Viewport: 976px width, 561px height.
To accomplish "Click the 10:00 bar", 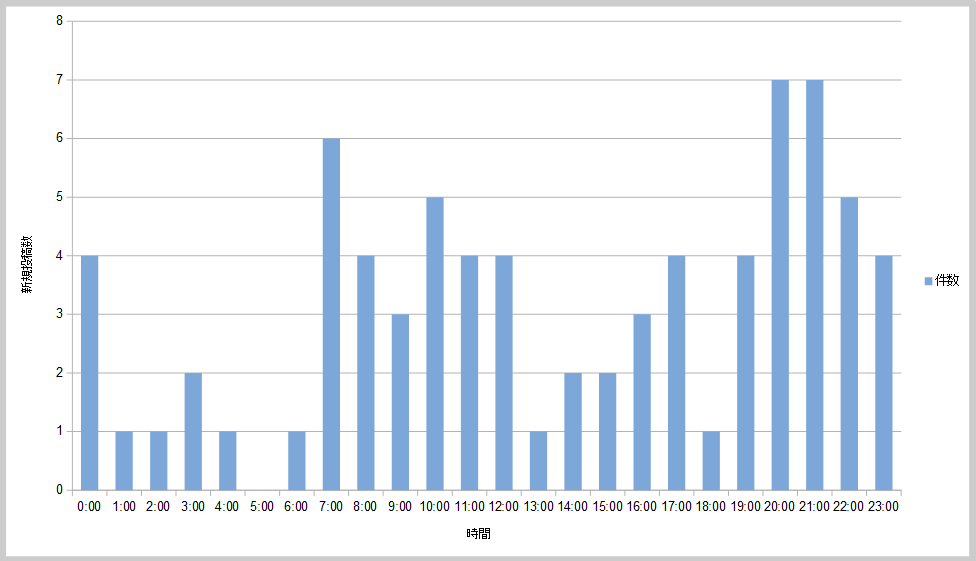I will [x=435, y=343].
